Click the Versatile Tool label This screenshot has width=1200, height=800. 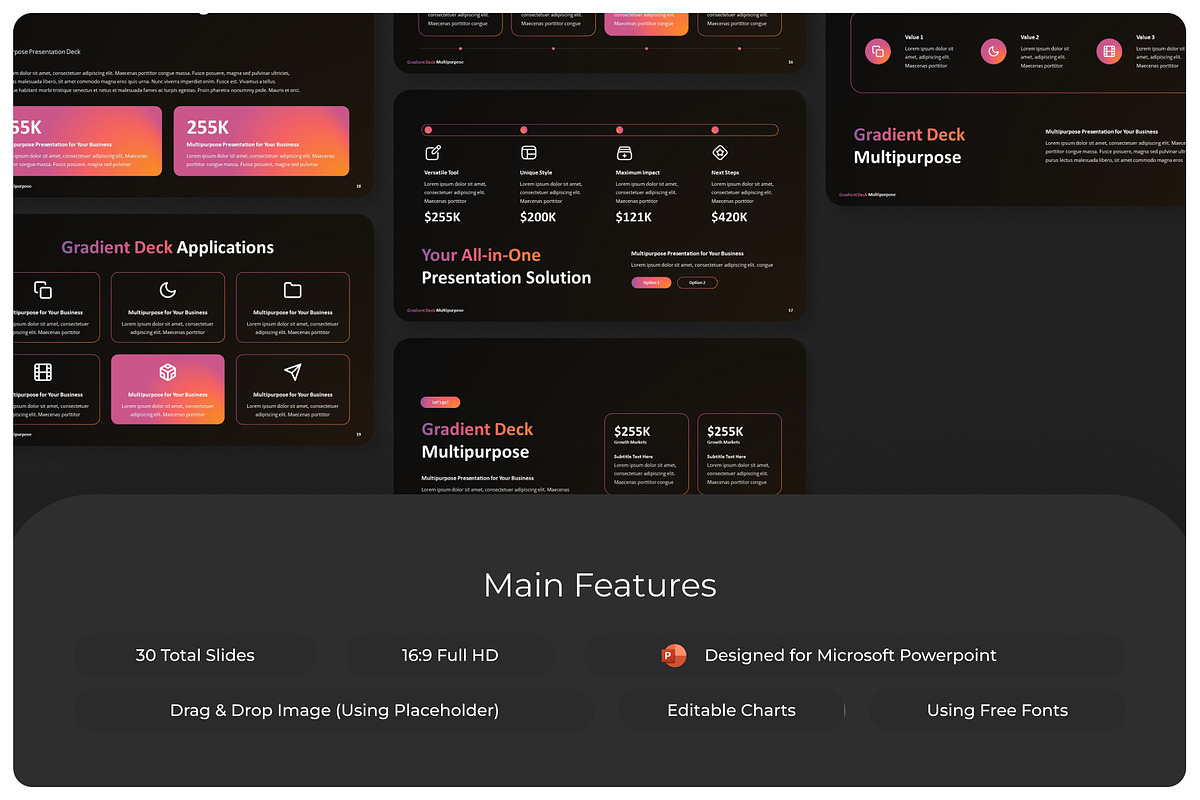(441, 173)
